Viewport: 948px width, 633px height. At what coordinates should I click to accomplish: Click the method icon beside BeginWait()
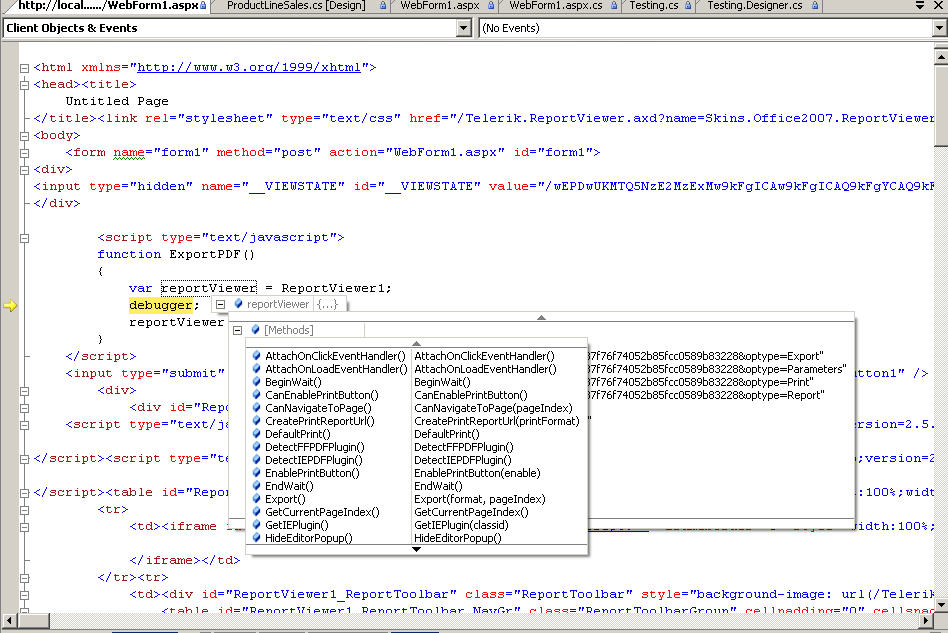(256, 381)
